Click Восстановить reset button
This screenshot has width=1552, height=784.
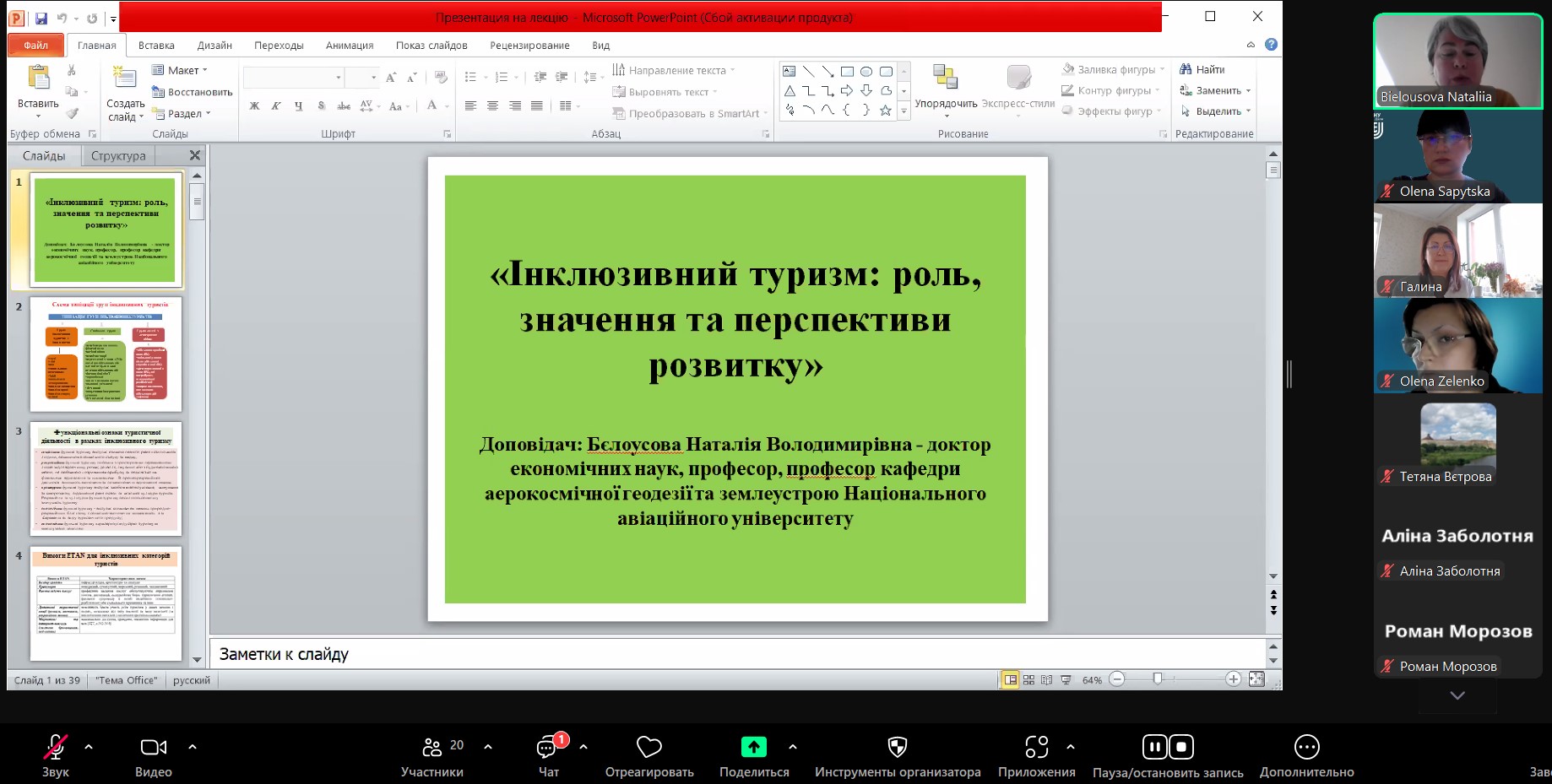[x=192, y=92]
